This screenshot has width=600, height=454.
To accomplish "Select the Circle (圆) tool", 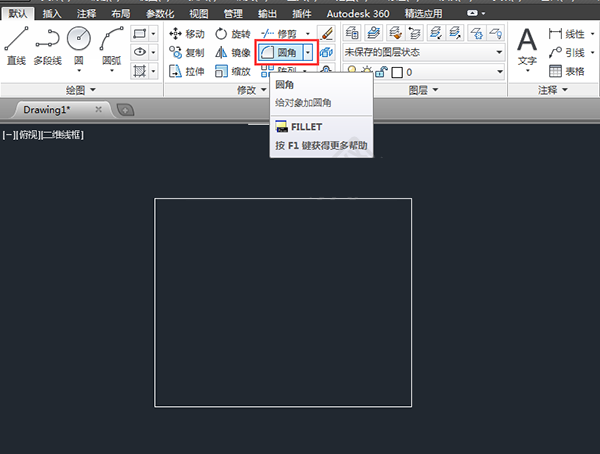I will [79, 48].
